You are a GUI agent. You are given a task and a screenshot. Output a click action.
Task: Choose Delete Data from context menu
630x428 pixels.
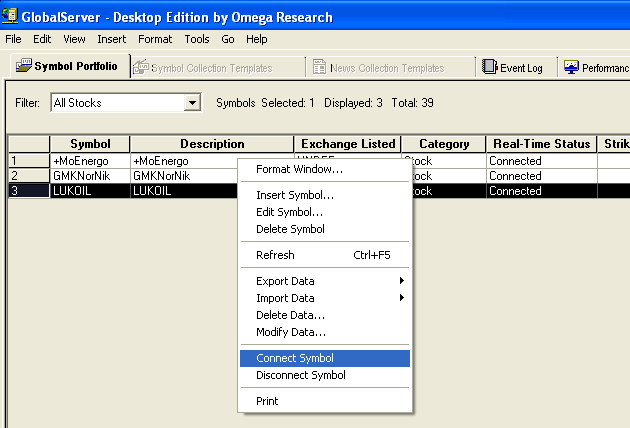(x=325, y=315)
